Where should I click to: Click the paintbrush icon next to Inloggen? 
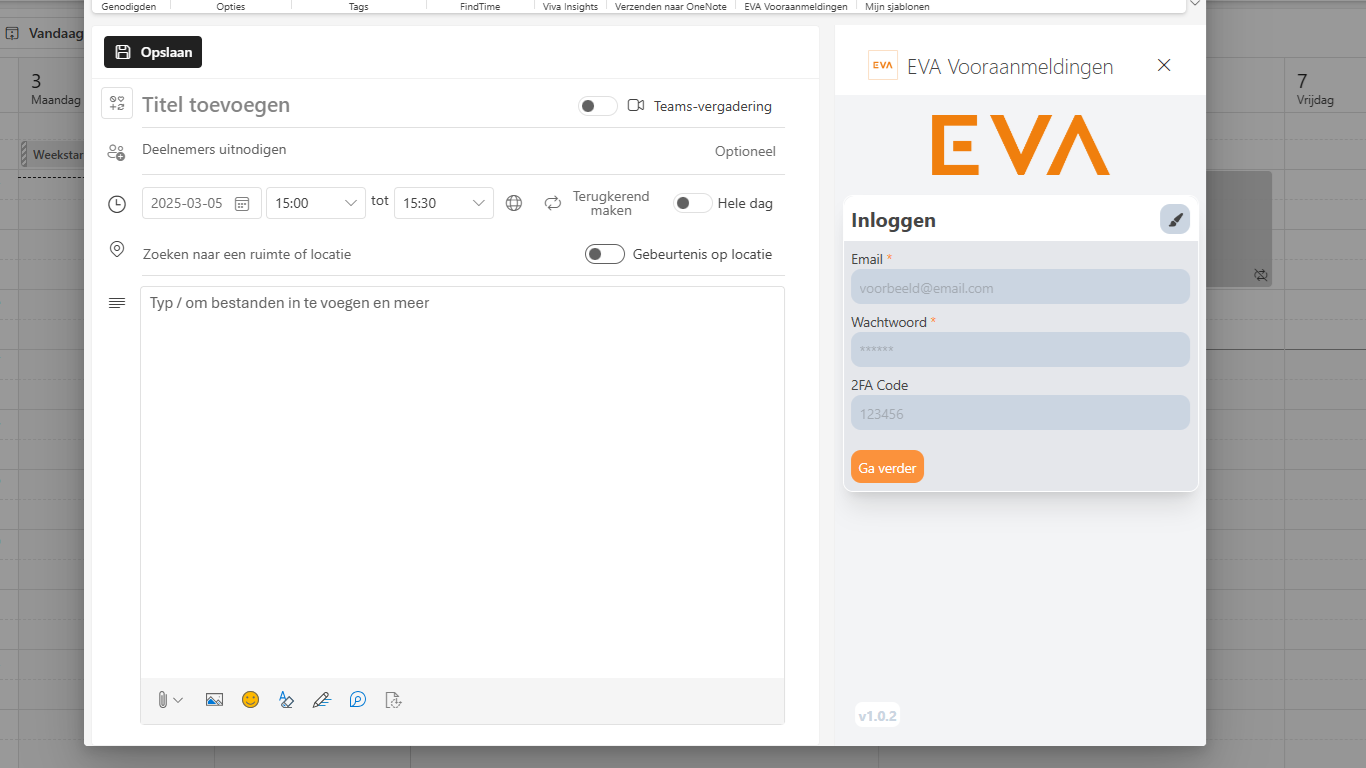tap(1175, 219)
